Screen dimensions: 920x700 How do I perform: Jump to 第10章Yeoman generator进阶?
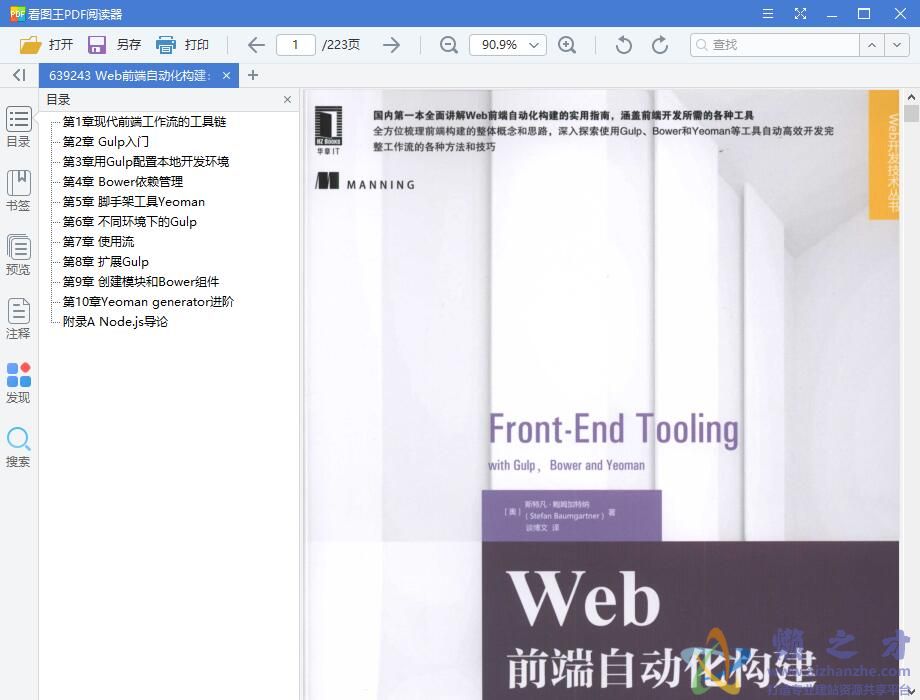(x=148, y=301)
